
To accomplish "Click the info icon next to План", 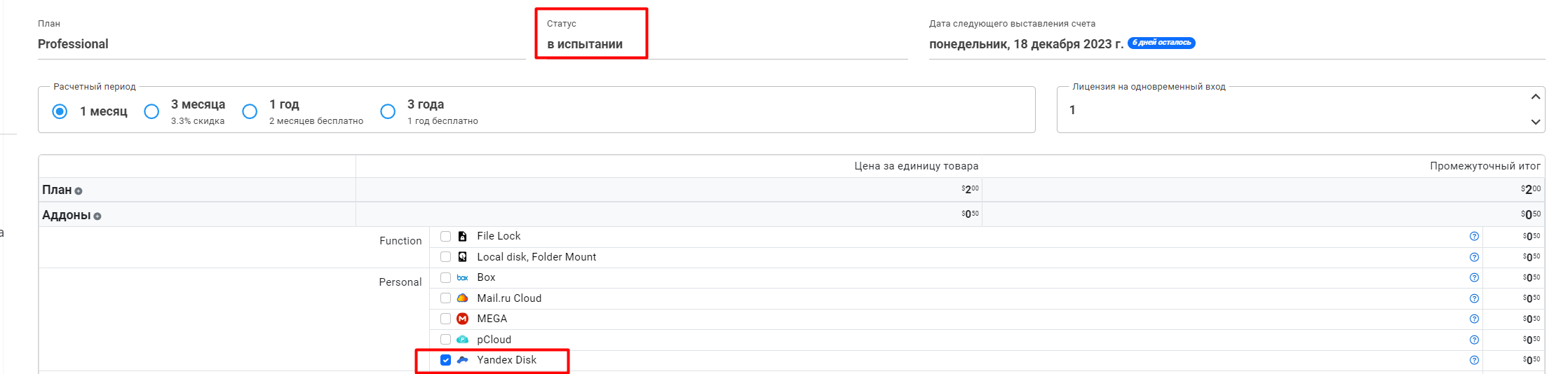I will coord(79,191).
